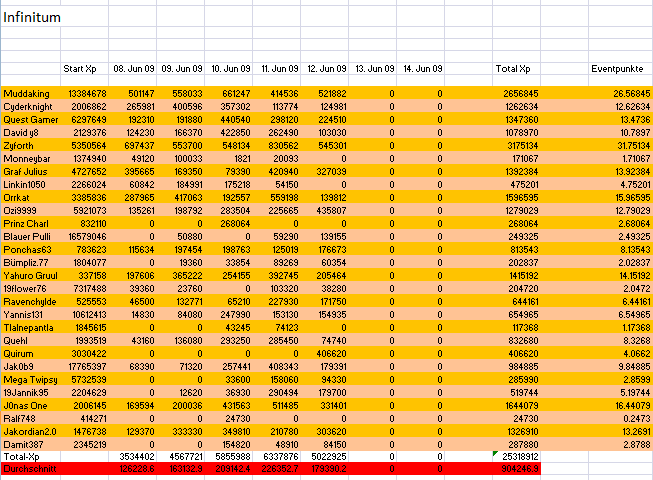Select the Durchschnitt row label
This screenshot has width=653, height=480.
coord(31,469)
